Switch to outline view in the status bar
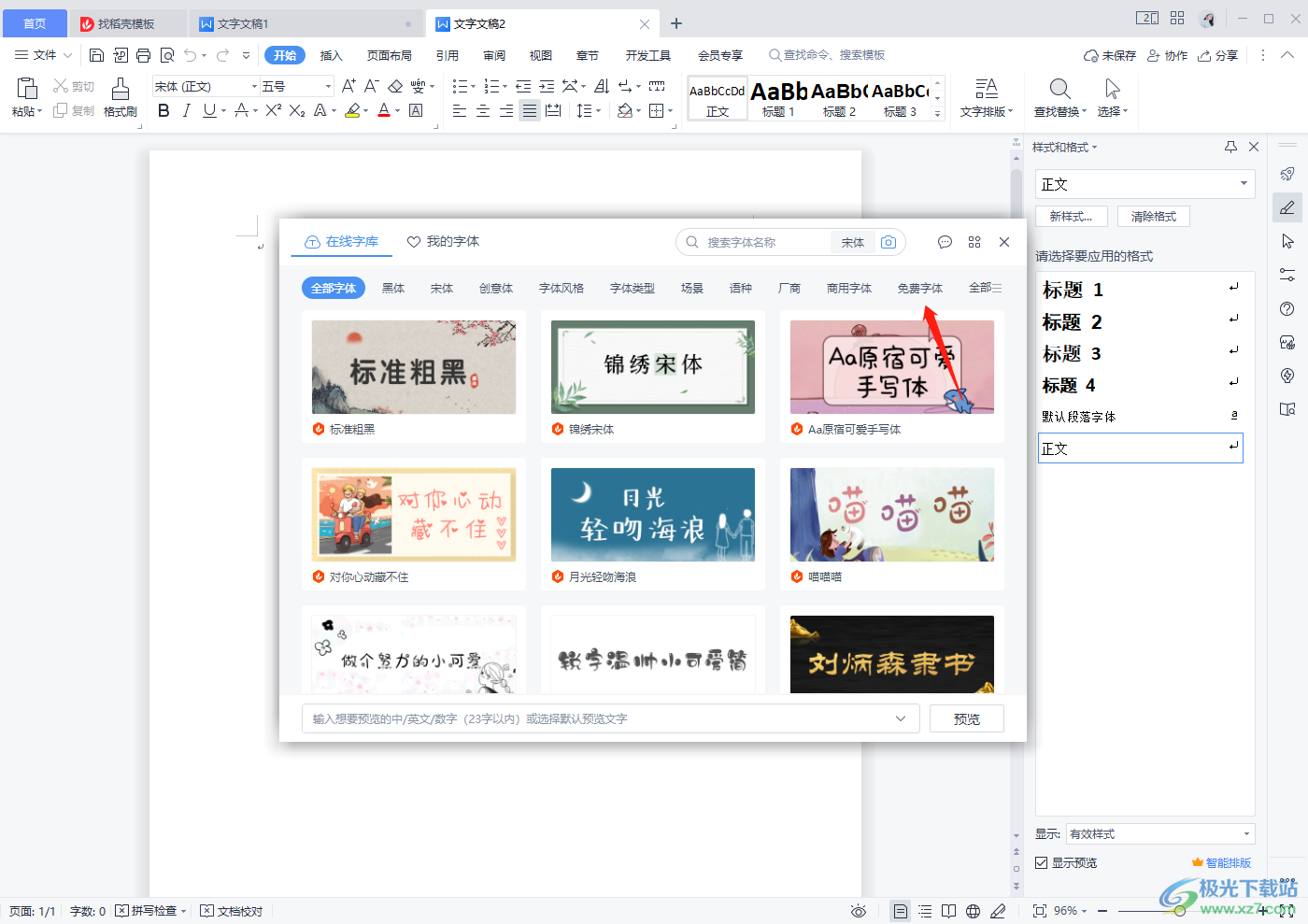Viewport: 1308px width, 924px height. coord(925,911)
